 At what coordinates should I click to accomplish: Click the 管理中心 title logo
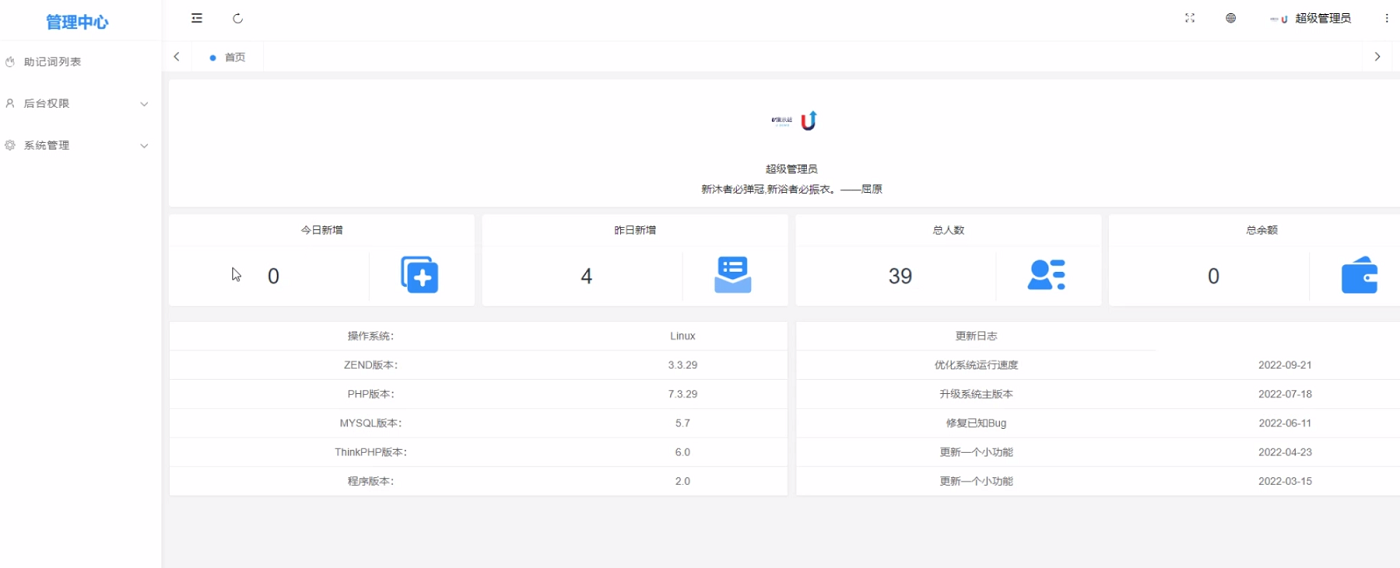[77, 22]
